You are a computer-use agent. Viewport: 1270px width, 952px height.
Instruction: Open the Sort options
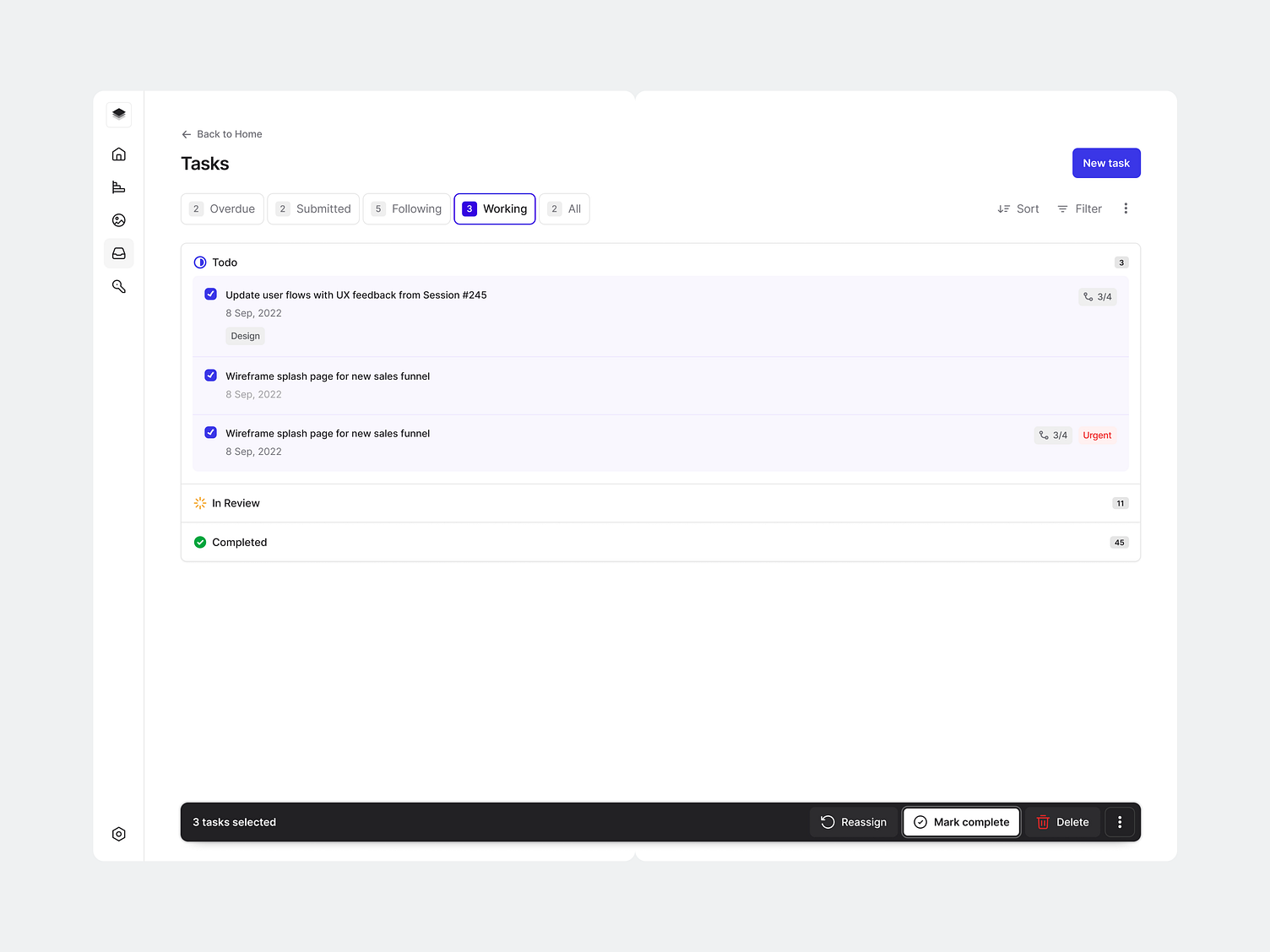pyautogui.click(x=1018, y=208)
